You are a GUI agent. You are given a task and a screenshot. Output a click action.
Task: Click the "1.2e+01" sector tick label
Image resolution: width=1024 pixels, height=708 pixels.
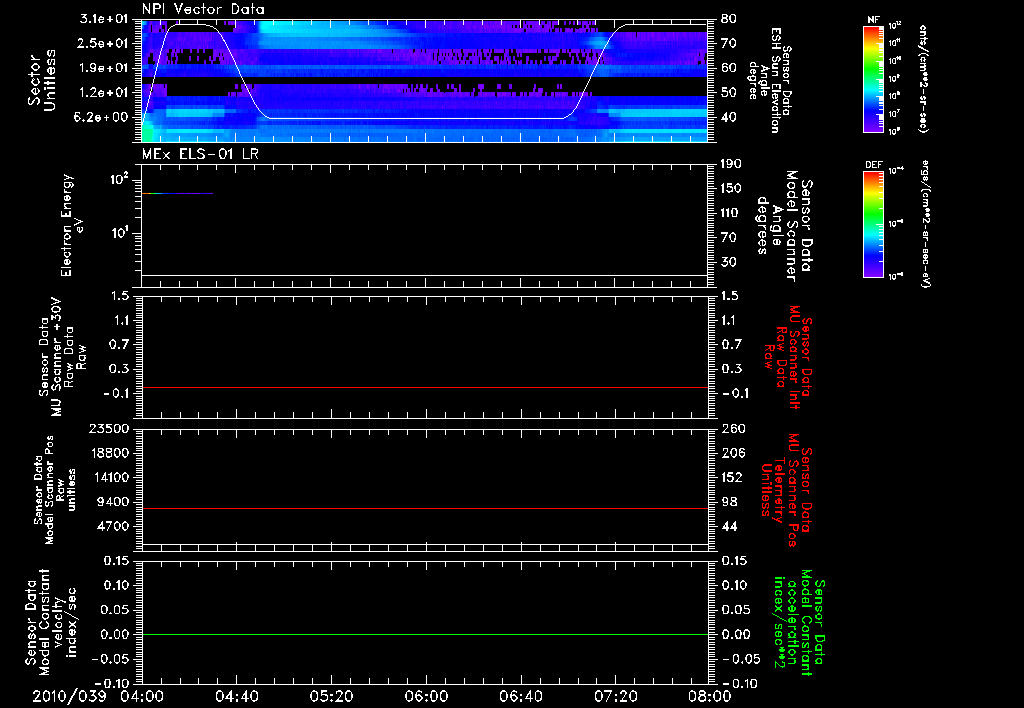tap(102, 93)
